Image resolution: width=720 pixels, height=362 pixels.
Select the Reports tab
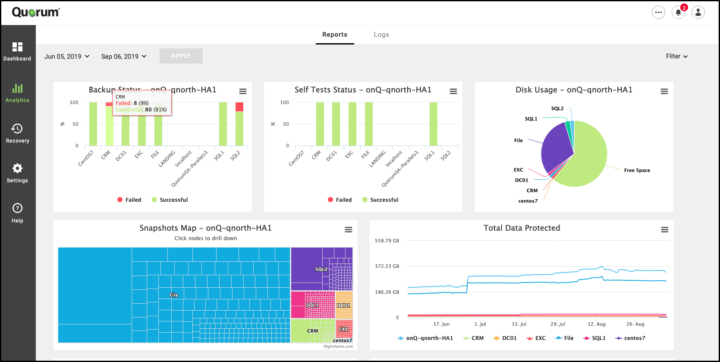(335, 34)
